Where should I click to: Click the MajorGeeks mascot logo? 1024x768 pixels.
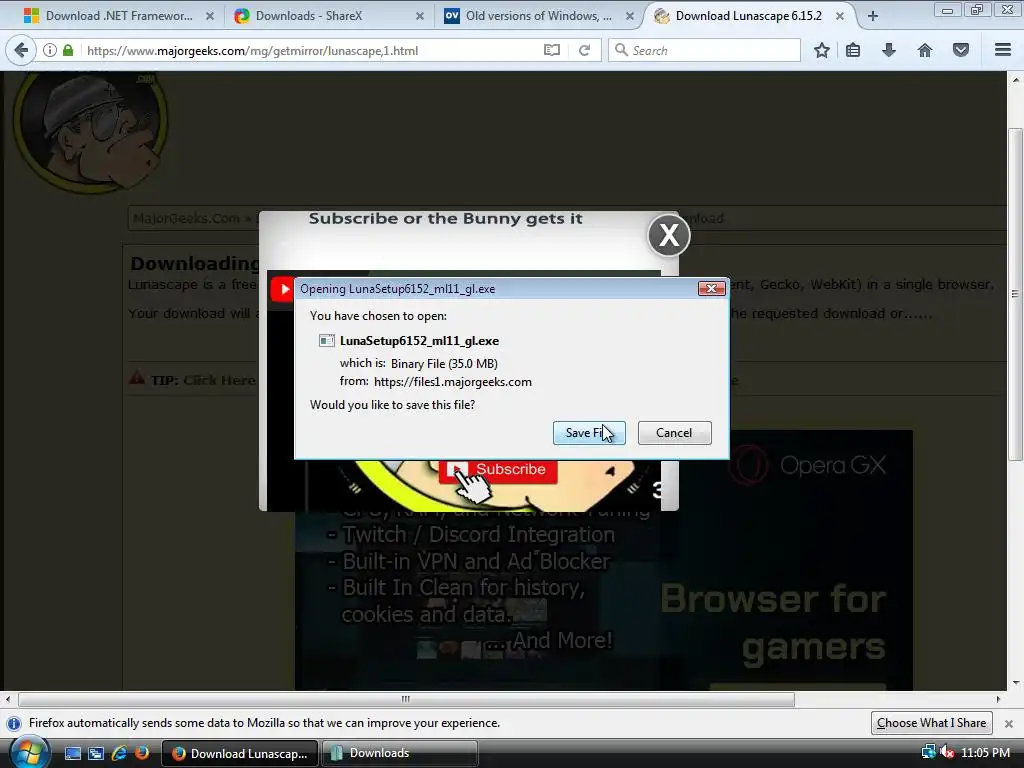pyautogui.click(x=91, y=129)
